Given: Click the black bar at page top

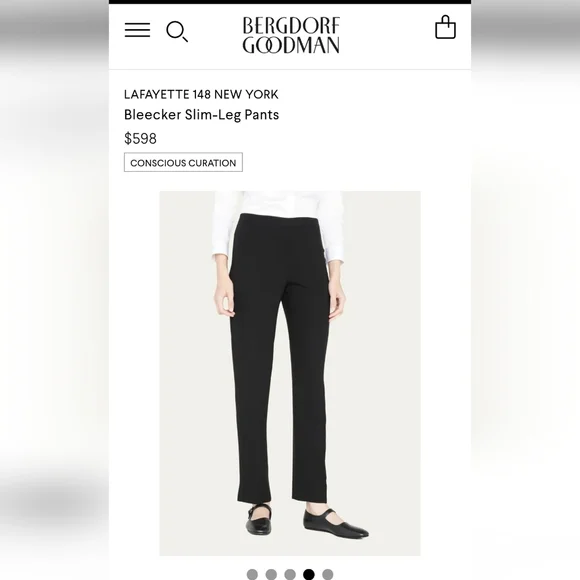Looking at the screenshot, I should pyautogui.click(x=290, y=2).
